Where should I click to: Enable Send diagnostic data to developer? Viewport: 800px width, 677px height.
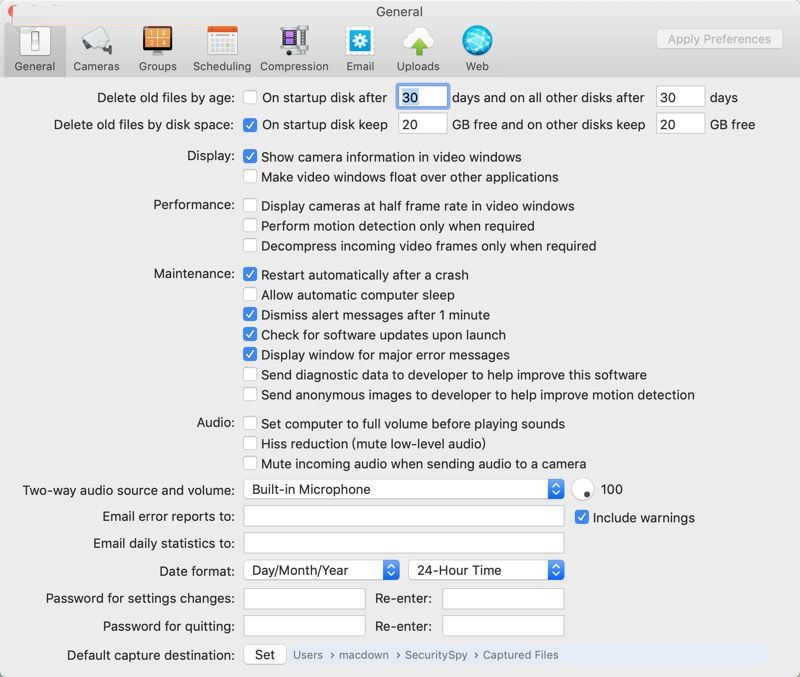coord(250,374)
